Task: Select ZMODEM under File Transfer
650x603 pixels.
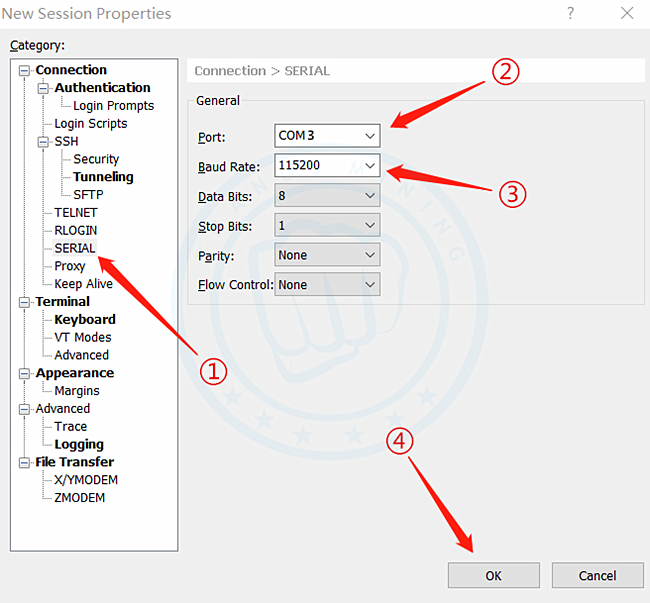Action: coord(79,498)
